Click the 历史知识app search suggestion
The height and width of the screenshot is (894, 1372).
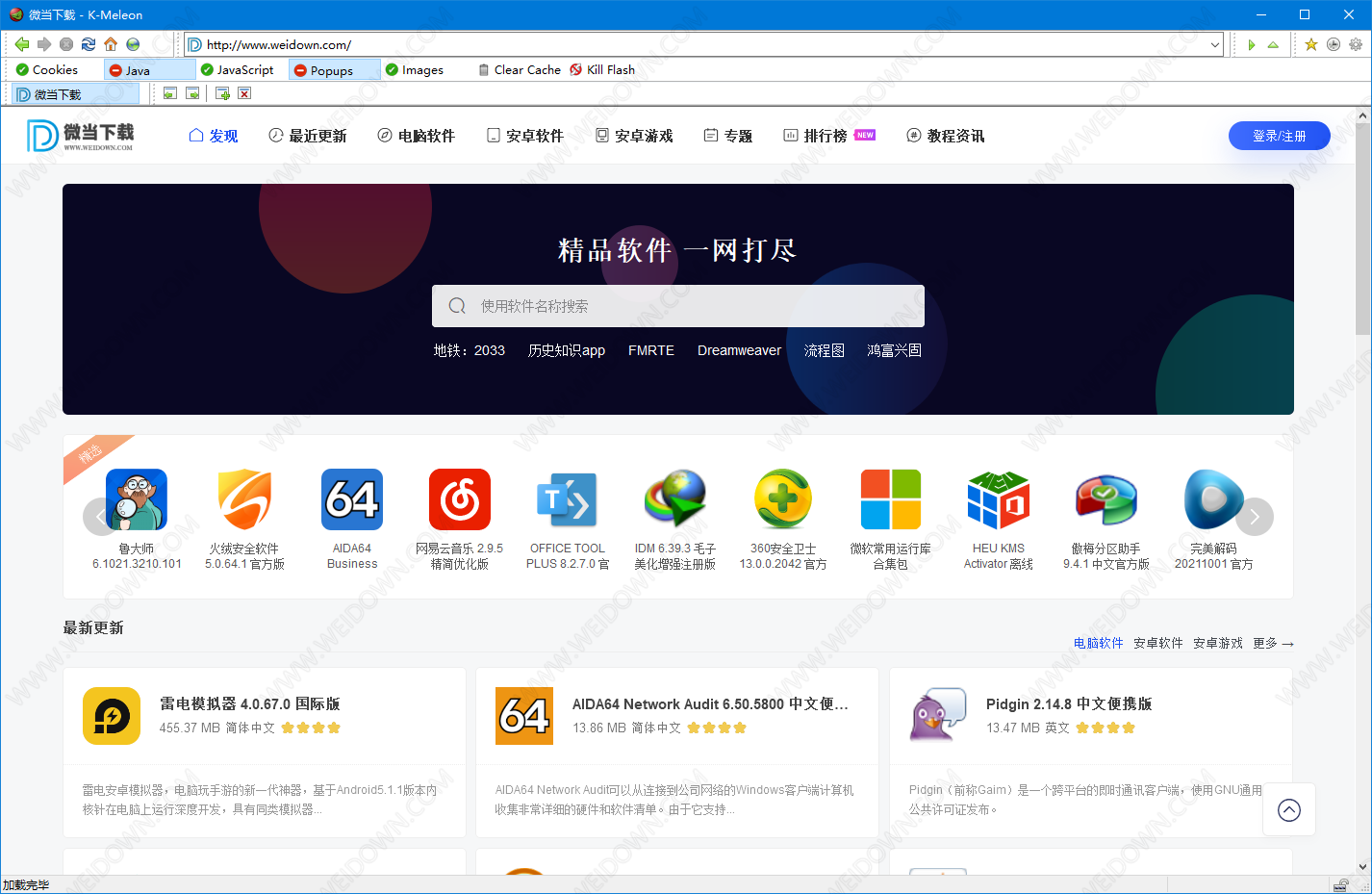[x=566, y=350]
